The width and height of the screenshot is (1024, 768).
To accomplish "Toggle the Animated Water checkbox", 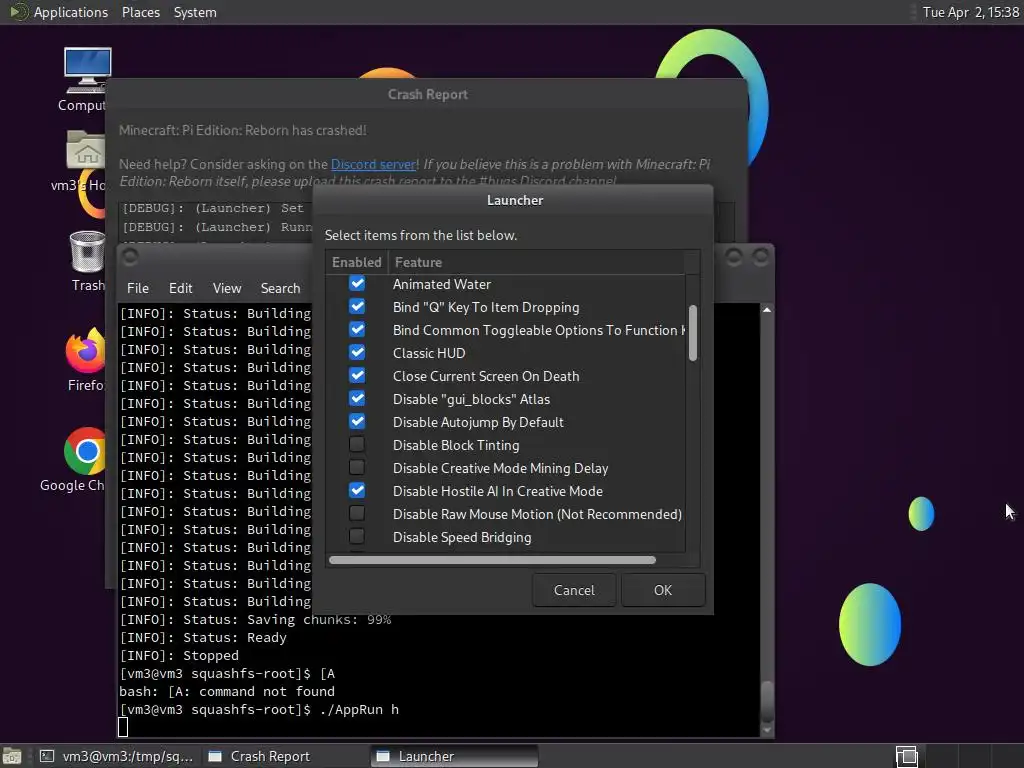I will pos(357,284).
